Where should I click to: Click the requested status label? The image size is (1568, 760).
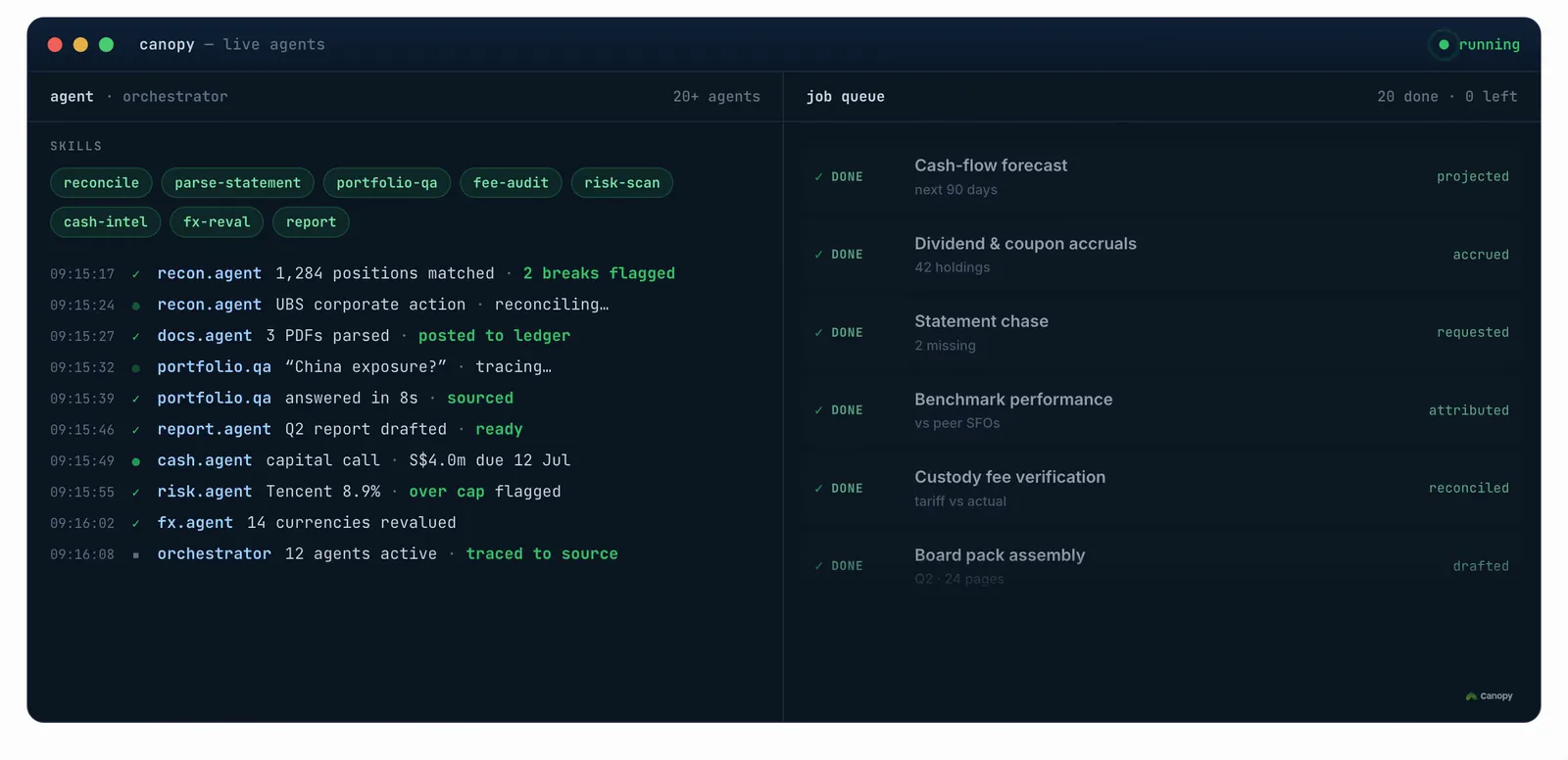[x=1473, y=333]
